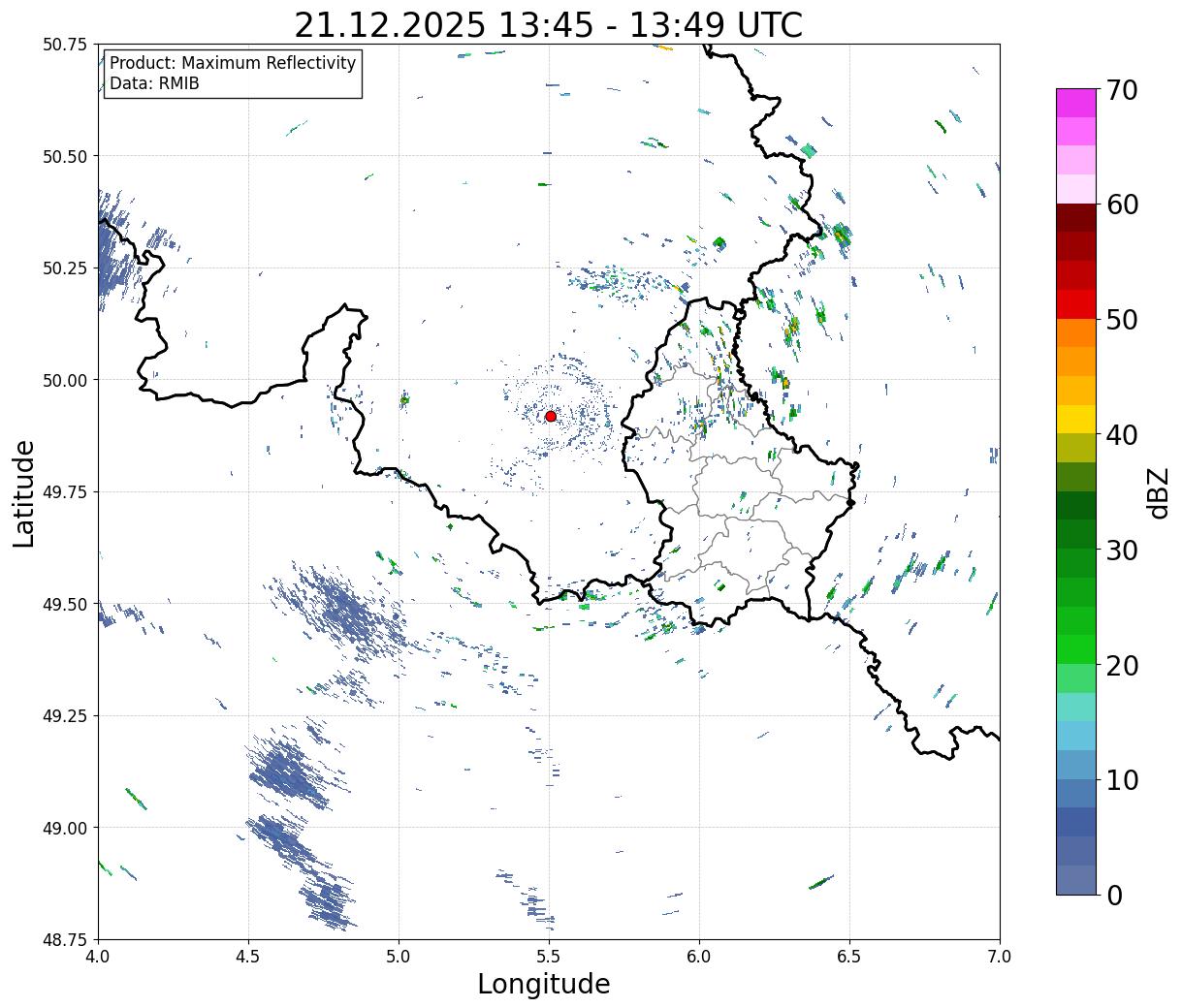The width and height of the screenshot is (1182, 1008).
Task: Click the 0 tick on colorbar
Action: pyautogui.click(x=1113, y=895)
